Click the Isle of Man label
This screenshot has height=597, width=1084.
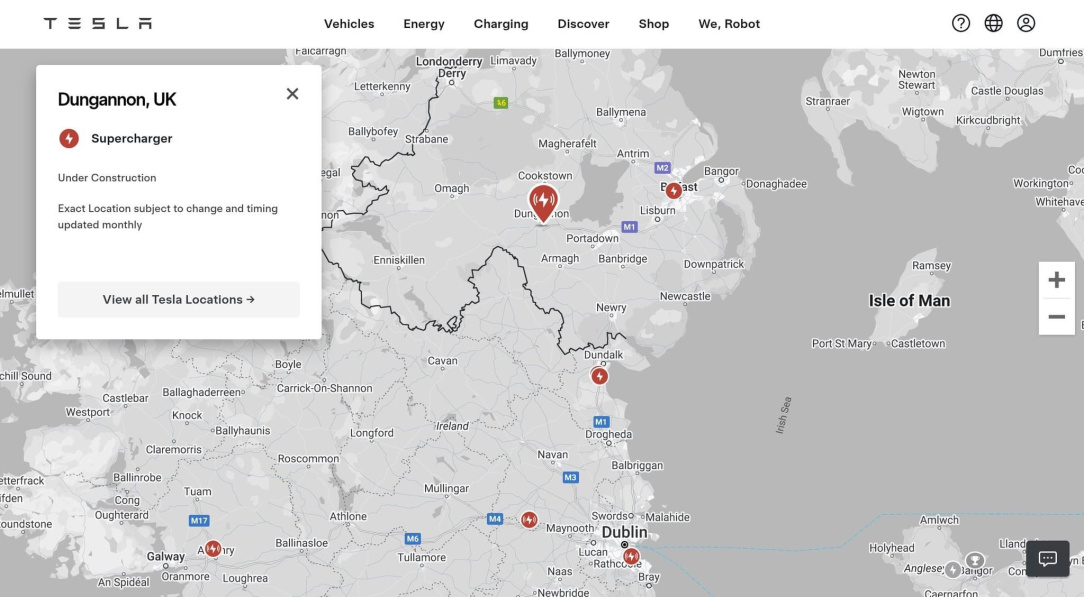click(909, 301)
